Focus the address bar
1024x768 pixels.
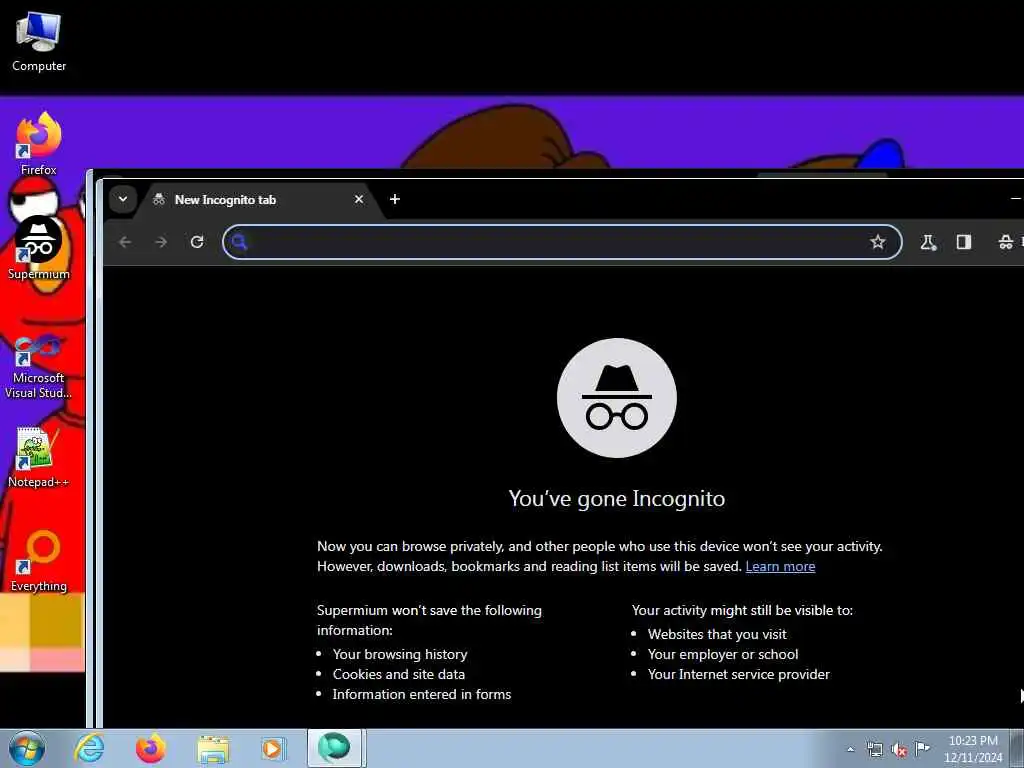[562, 242]
